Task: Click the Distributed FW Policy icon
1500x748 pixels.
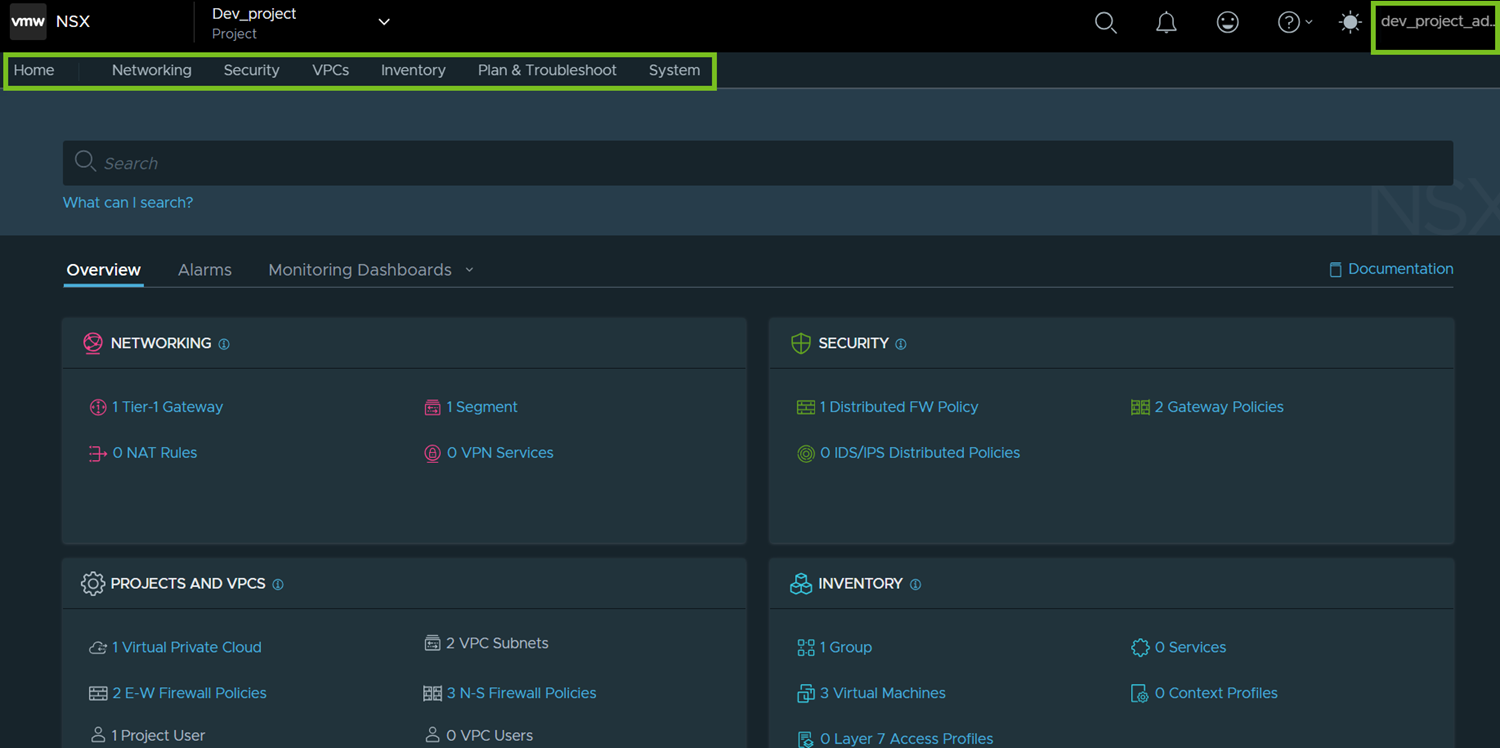Action: 805,407
